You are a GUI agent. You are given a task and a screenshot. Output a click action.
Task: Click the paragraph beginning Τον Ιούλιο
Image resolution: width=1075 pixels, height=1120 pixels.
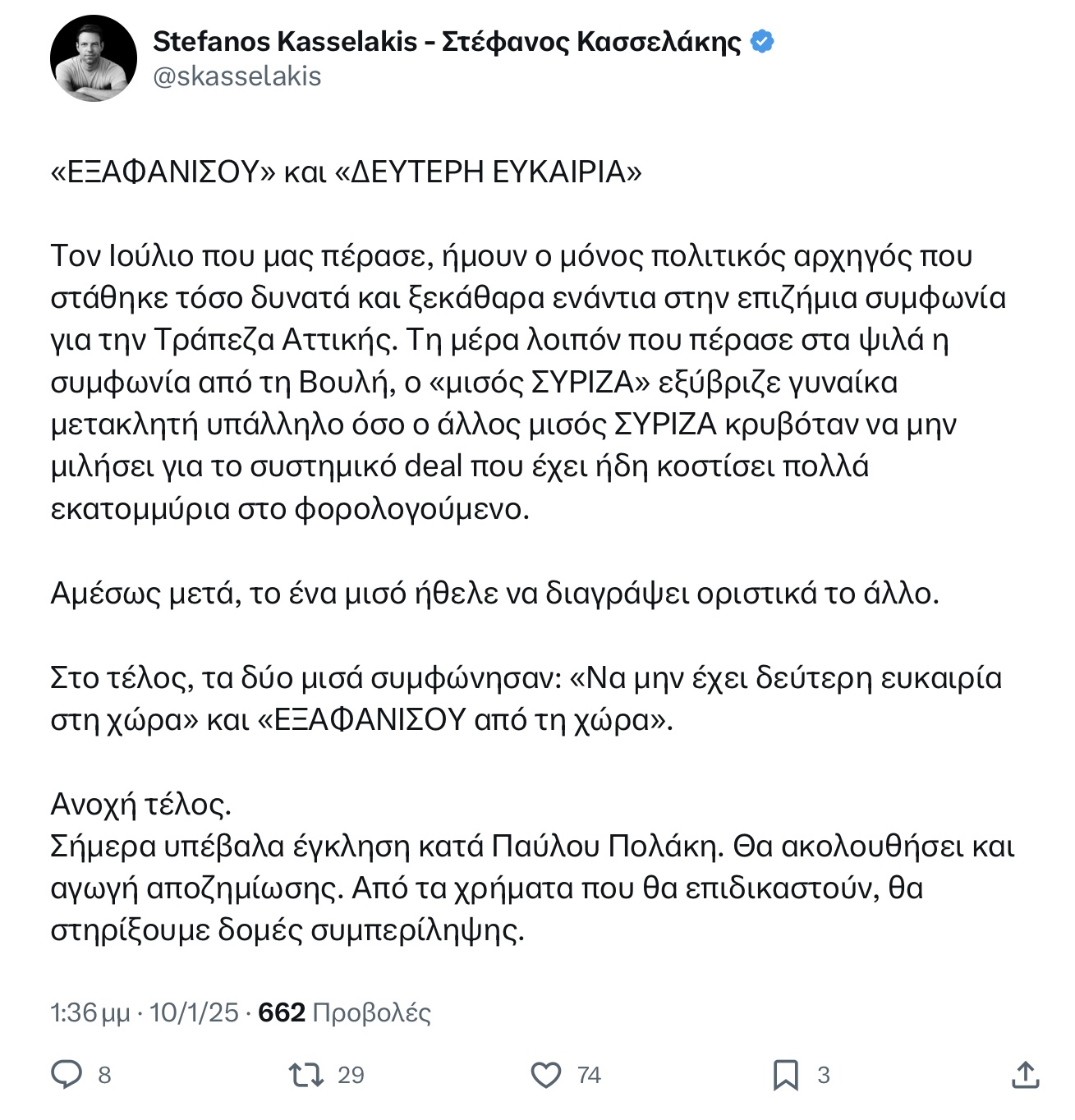[x=528, y=382]
